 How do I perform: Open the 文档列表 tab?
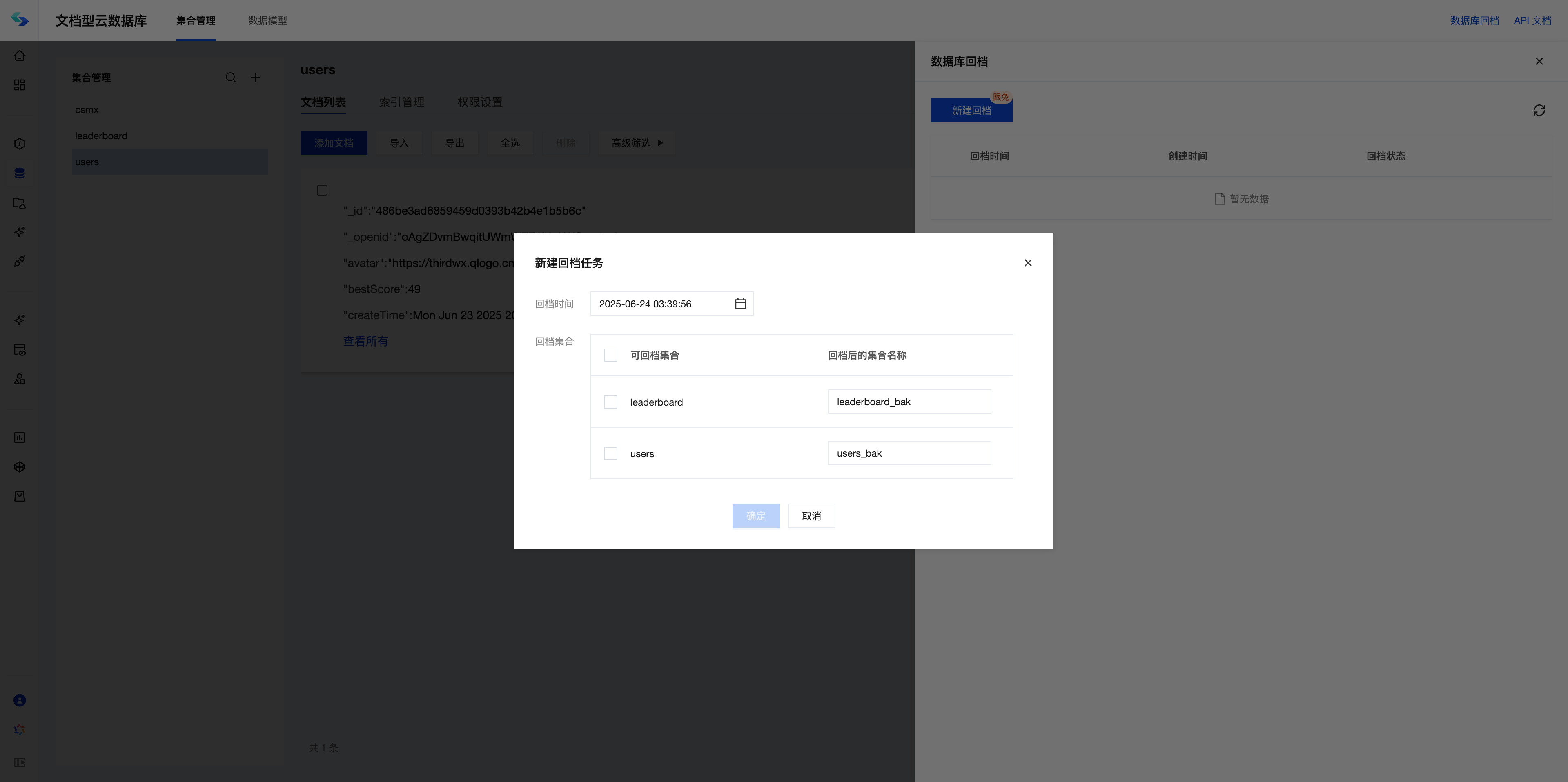pos(323,102)
